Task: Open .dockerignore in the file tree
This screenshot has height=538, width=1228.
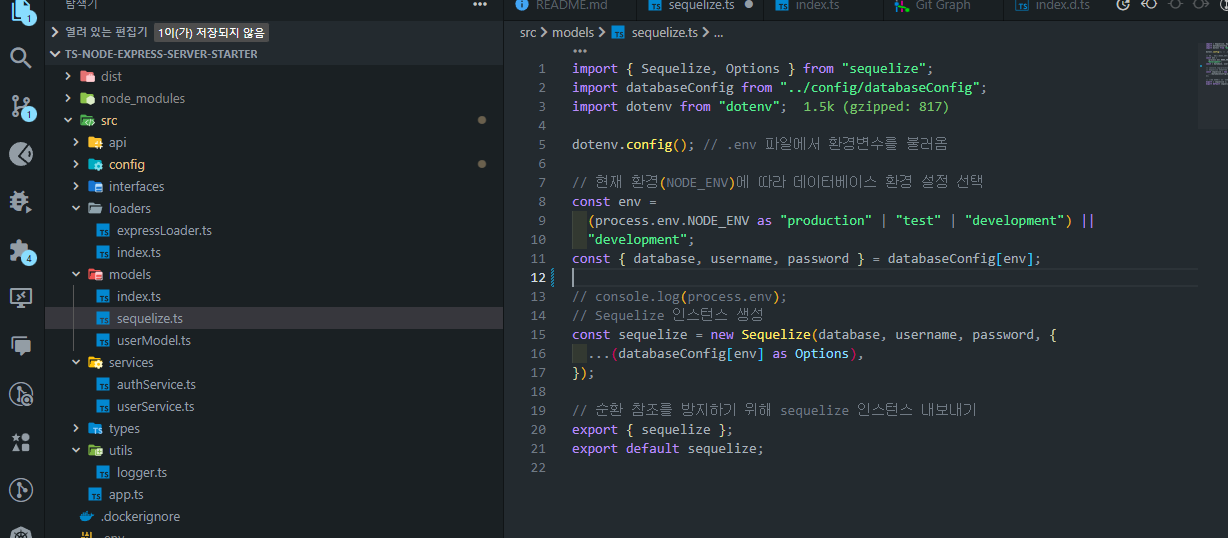Action: coord(141,516)
